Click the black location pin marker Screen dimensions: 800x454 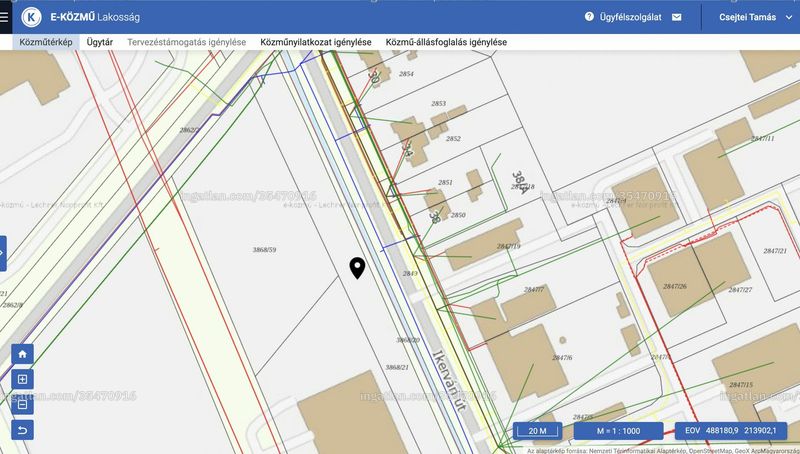coord(357,268)
